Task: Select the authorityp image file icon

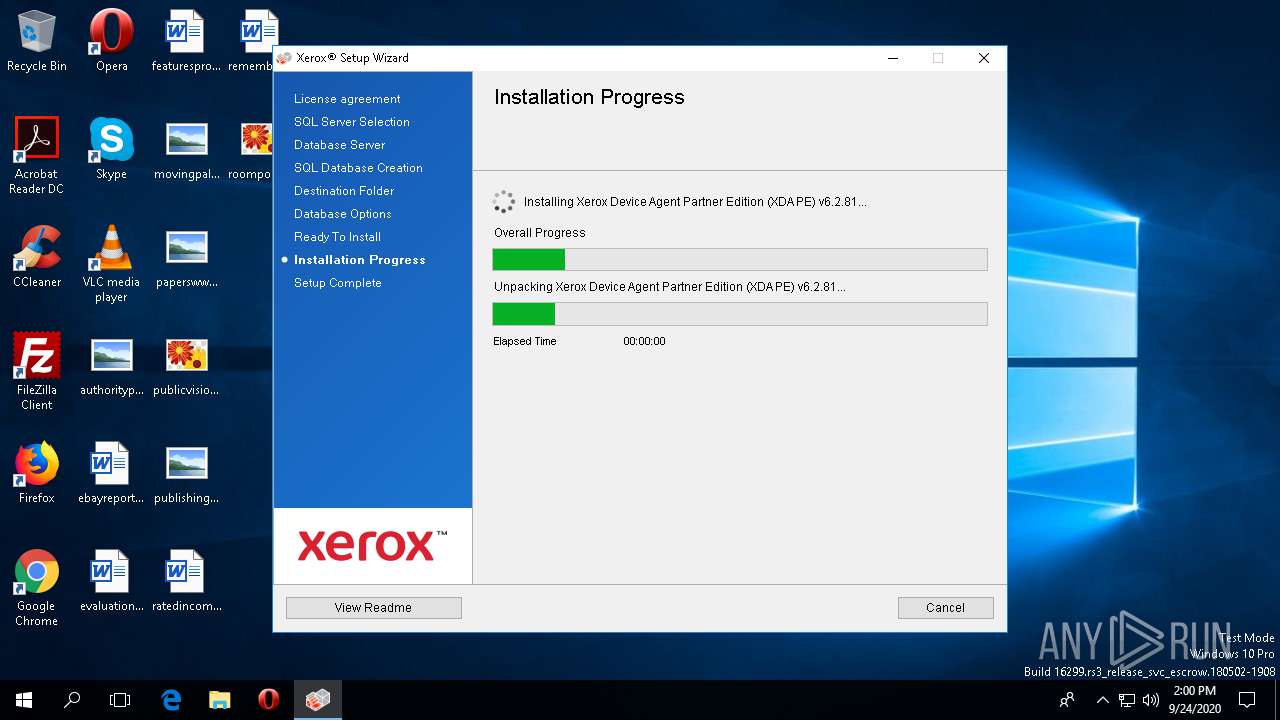Action: pos(111,365)
